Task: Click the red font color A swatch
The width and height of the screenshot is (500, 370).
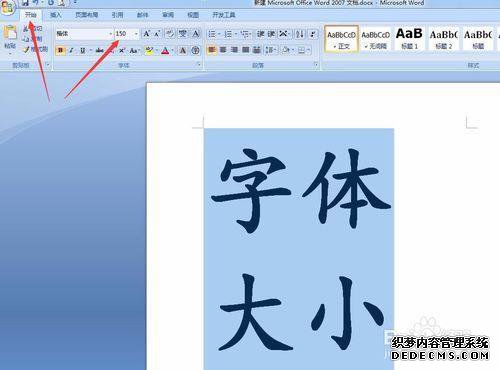Action: 165,50
